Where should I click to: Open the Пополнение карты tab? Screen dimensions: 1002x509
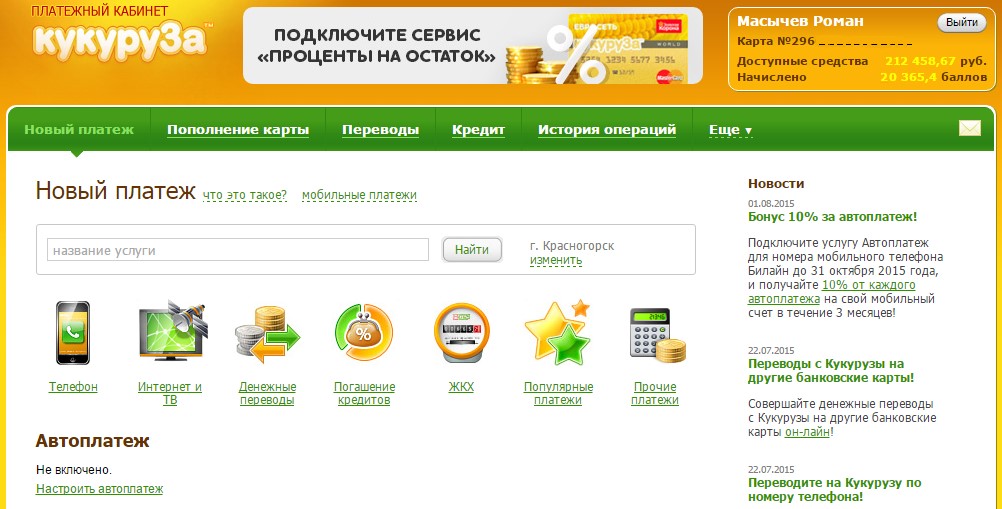coord(238,130)
